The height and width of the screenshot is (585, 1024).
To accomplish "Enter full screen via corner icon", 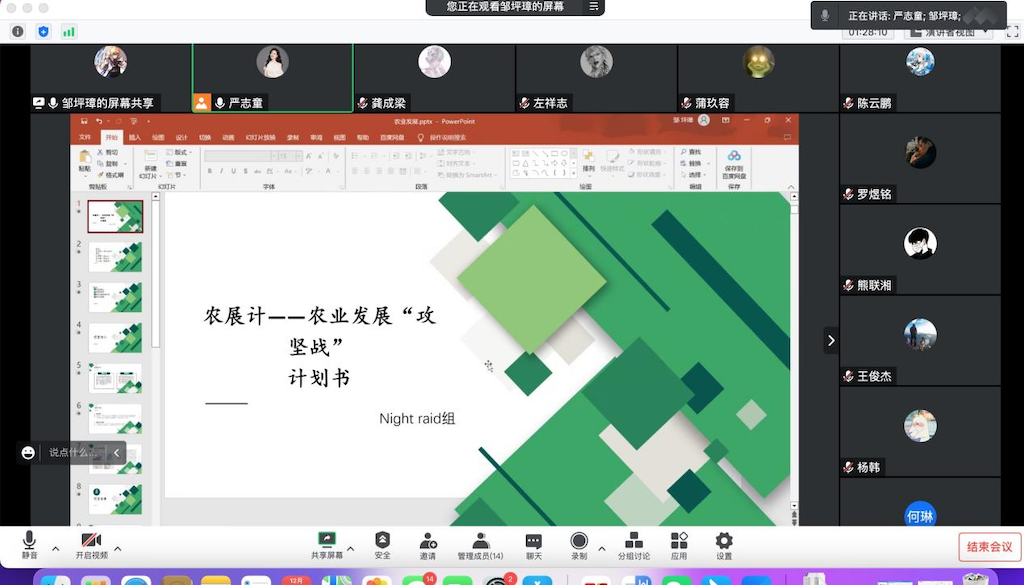I will [1012, 31].
